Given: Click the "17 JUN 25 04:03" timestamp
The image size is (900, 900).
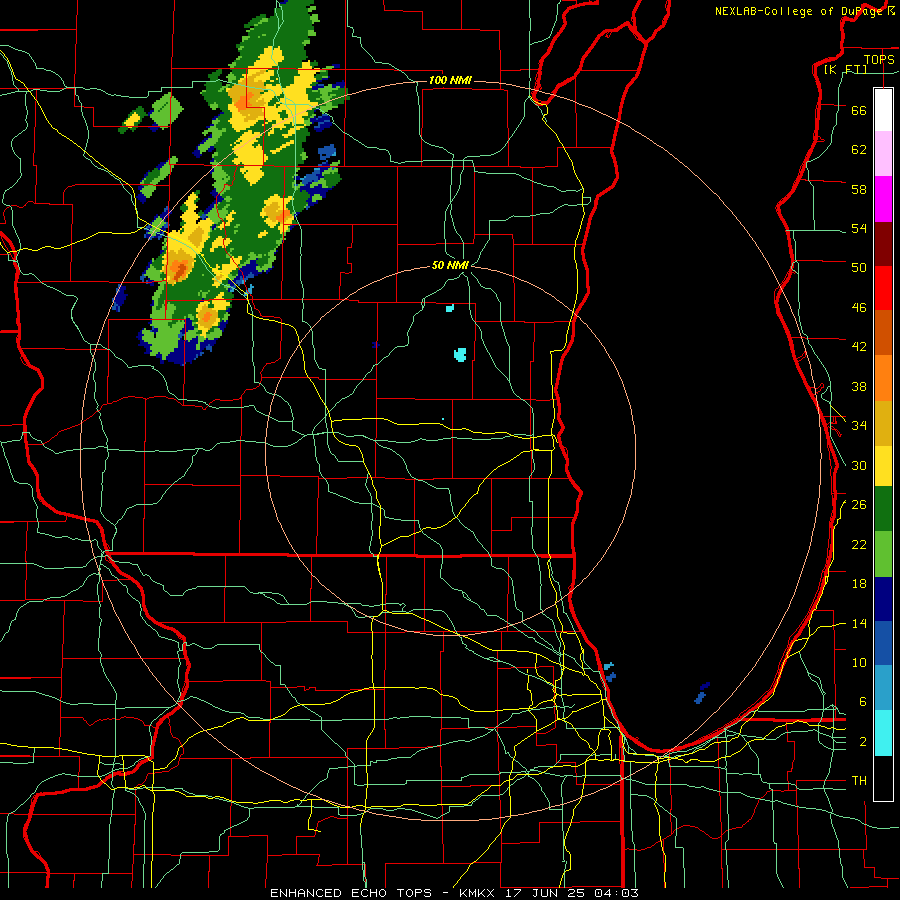Looking at the screenshot, I should click(x=571, y=893).
